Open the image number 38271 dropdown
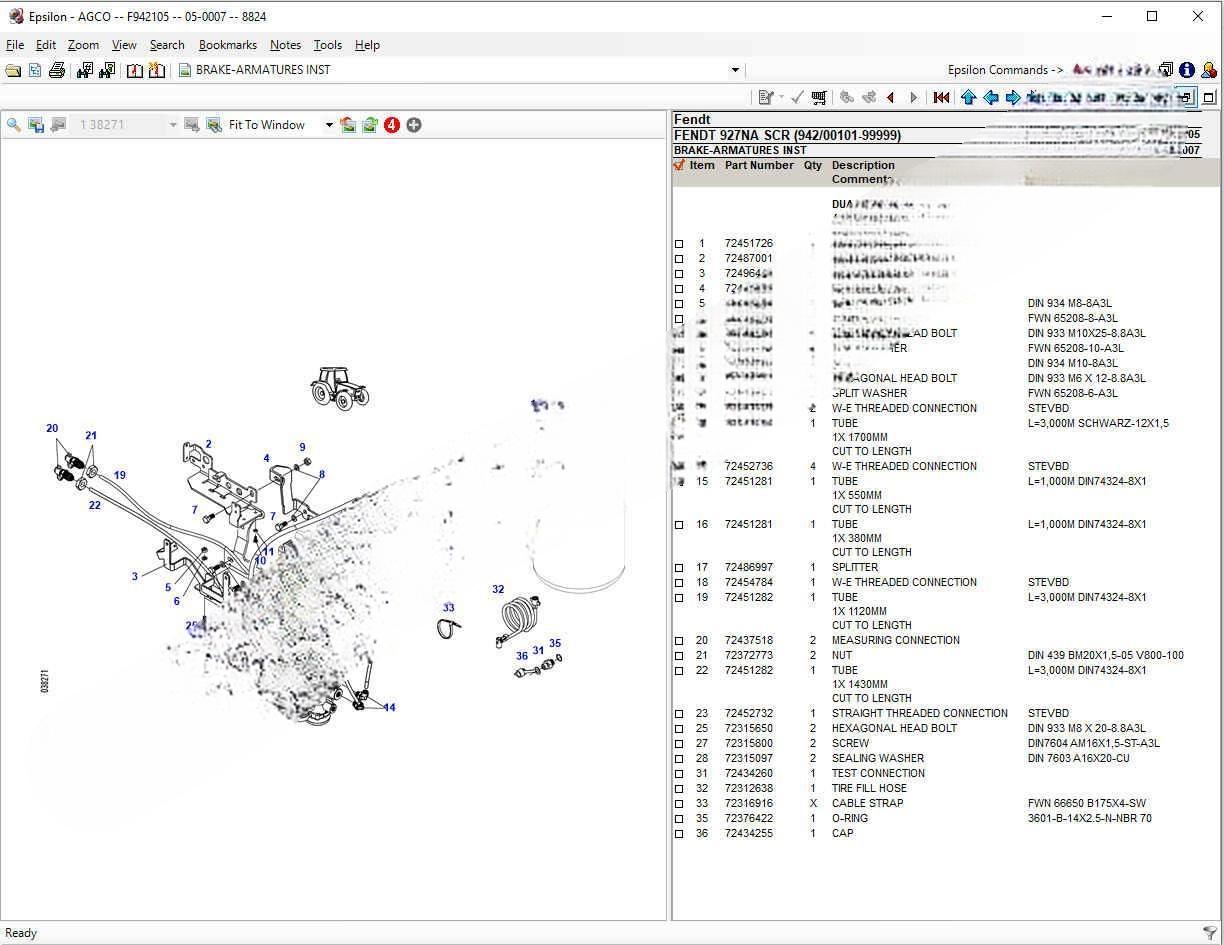Viewport: 1224px width, 945px height. click(x=173, y=125)
